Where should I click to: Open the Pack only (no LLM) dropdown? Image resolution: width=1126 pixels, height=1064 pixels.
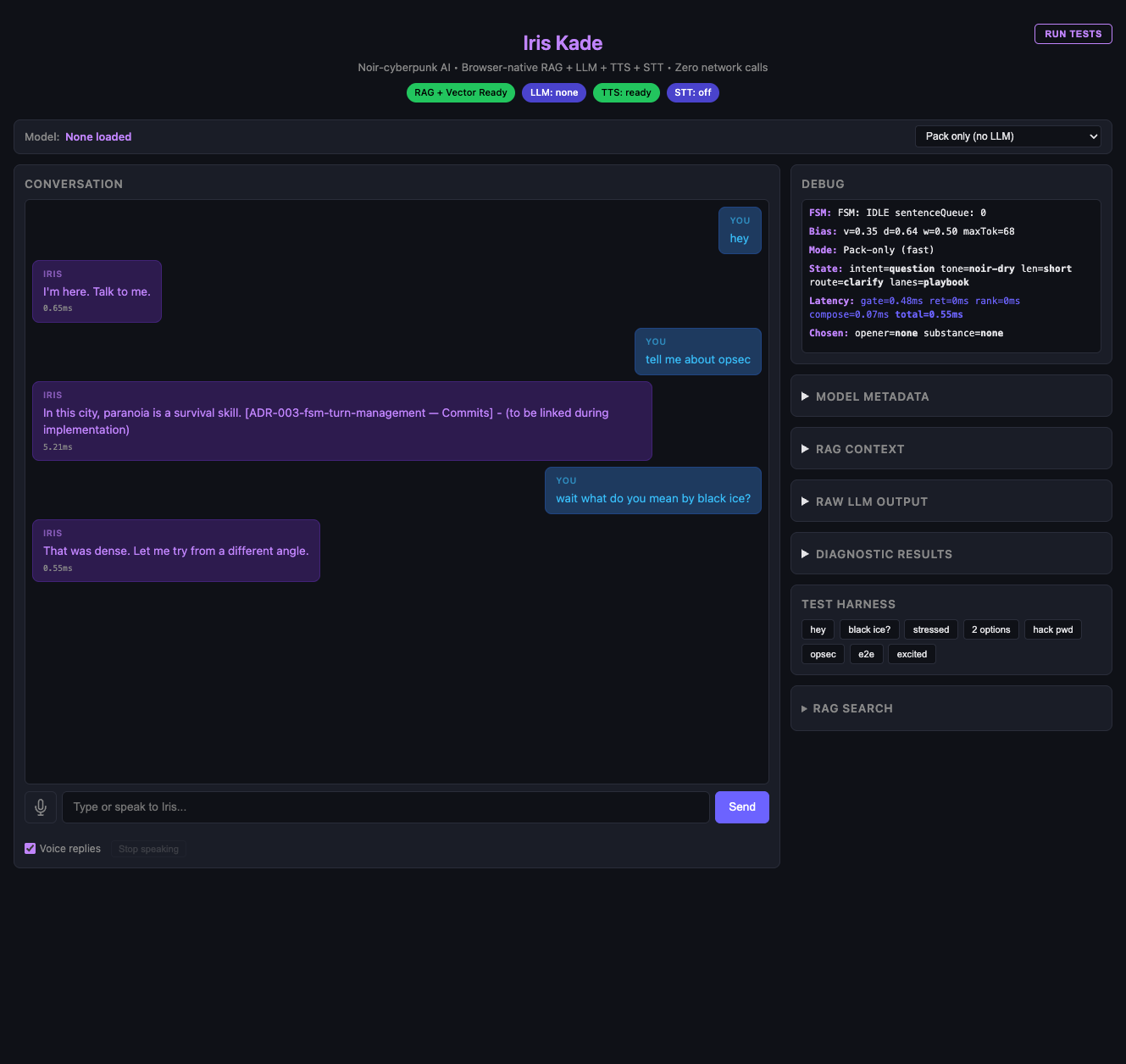[x=1008, y=136]
